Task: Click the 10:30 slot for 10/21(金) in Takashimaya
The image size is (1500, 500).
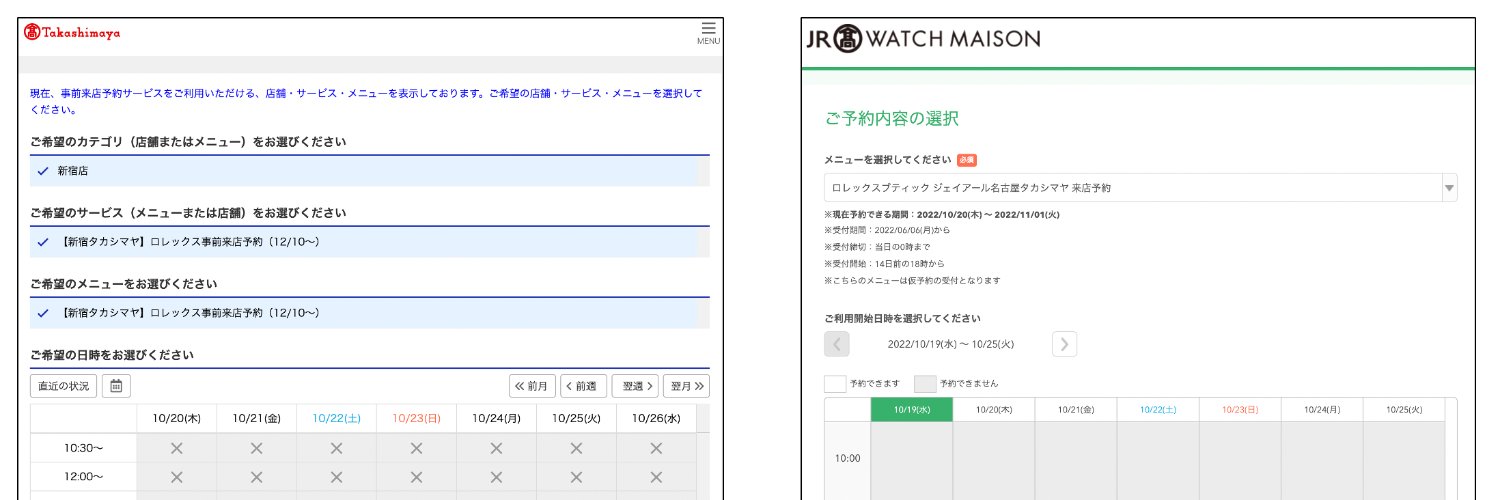Action: click(x=257, y=448)
